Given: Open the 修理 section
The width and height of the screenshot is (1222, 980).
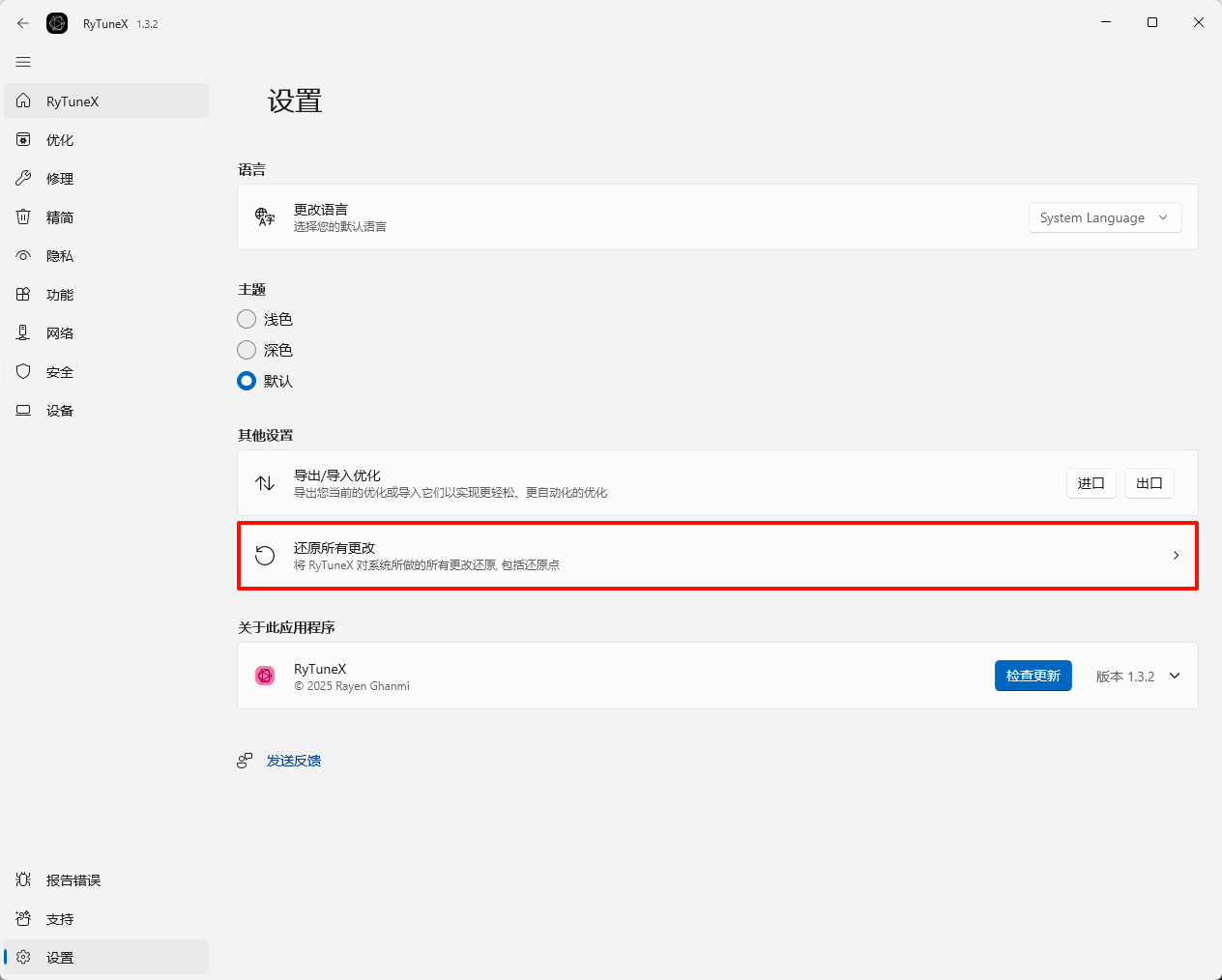Looking at the screenshot, I should [106, 179].
